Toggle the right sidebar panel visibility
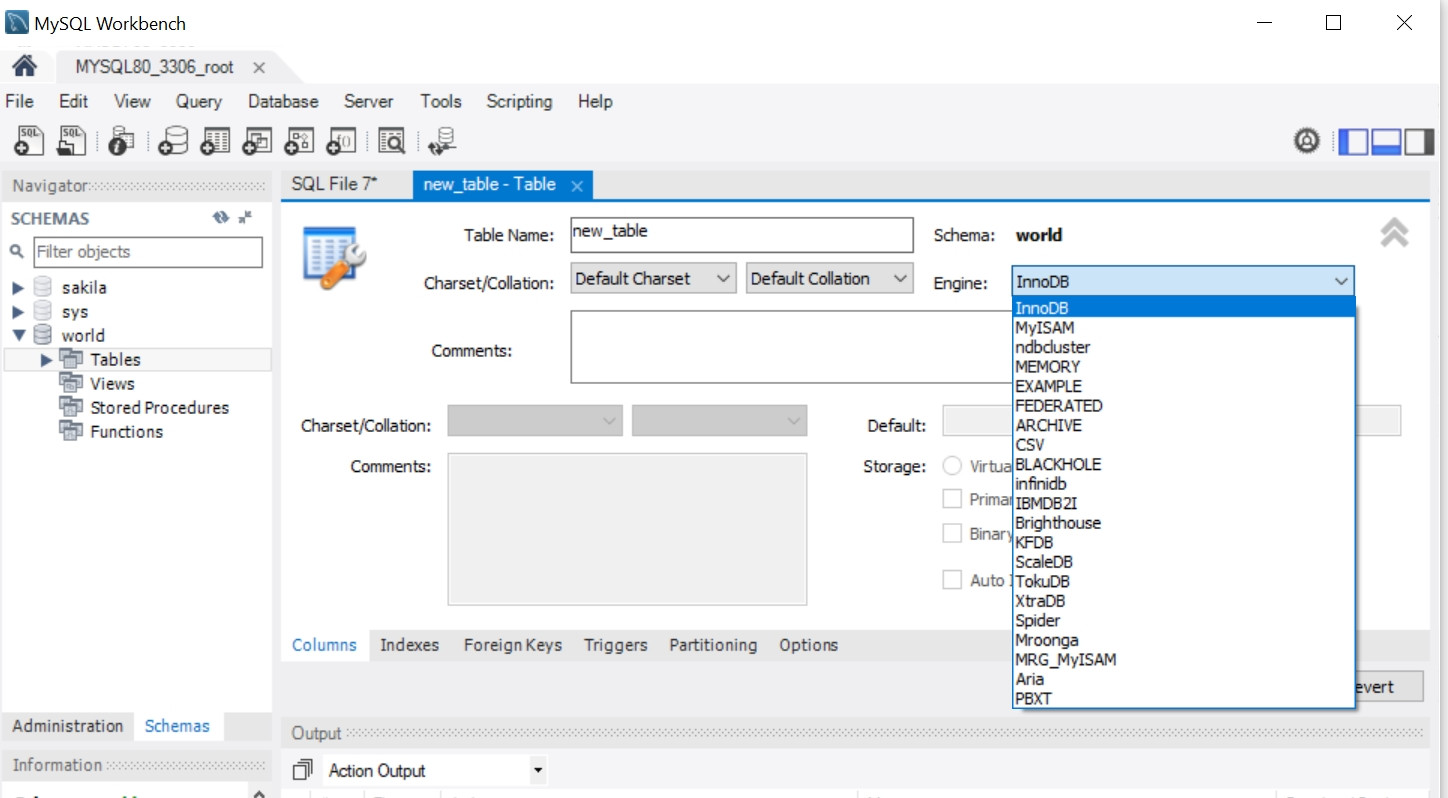Screen dimensions: 1448x798 (1419, 142)
